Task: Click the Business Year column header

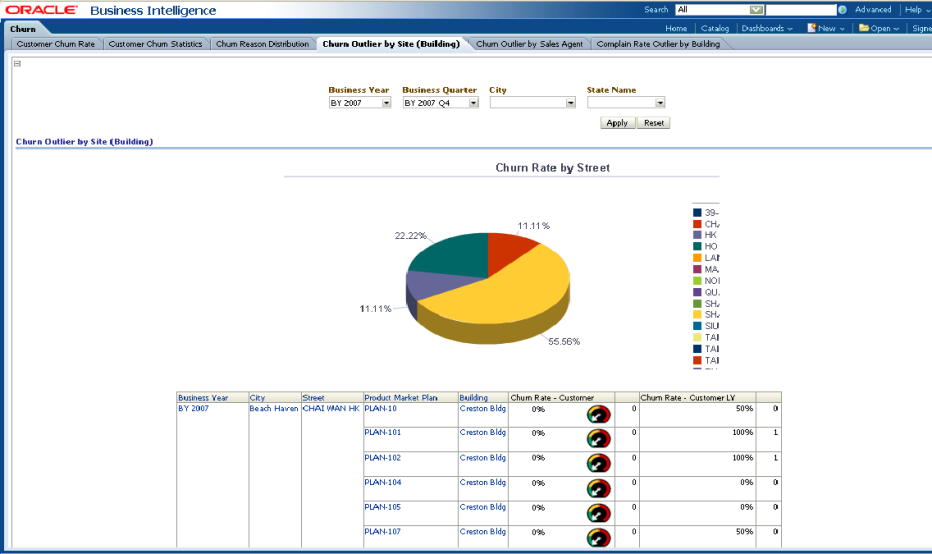Action: tap(203, 398)
